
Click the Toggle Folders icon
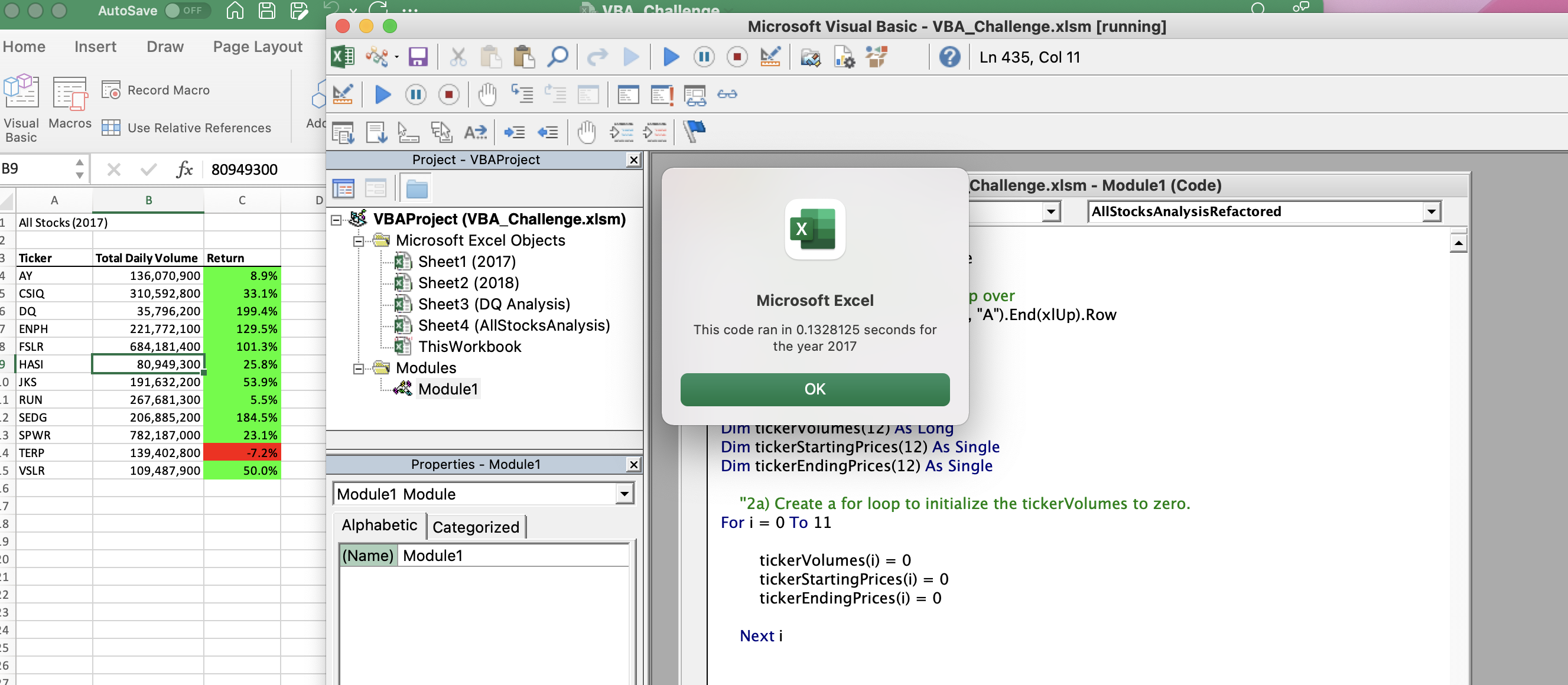417,188
